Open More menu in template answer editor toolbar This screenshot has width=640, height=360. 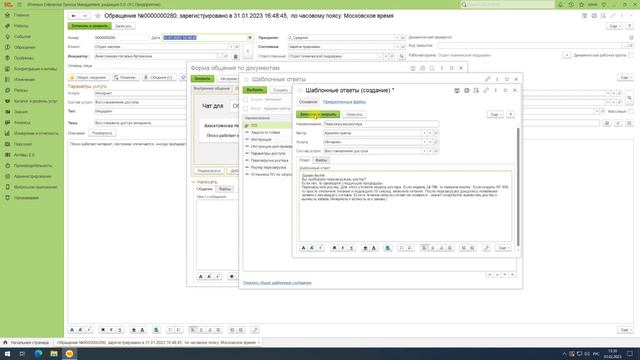[x=503, y=248]
